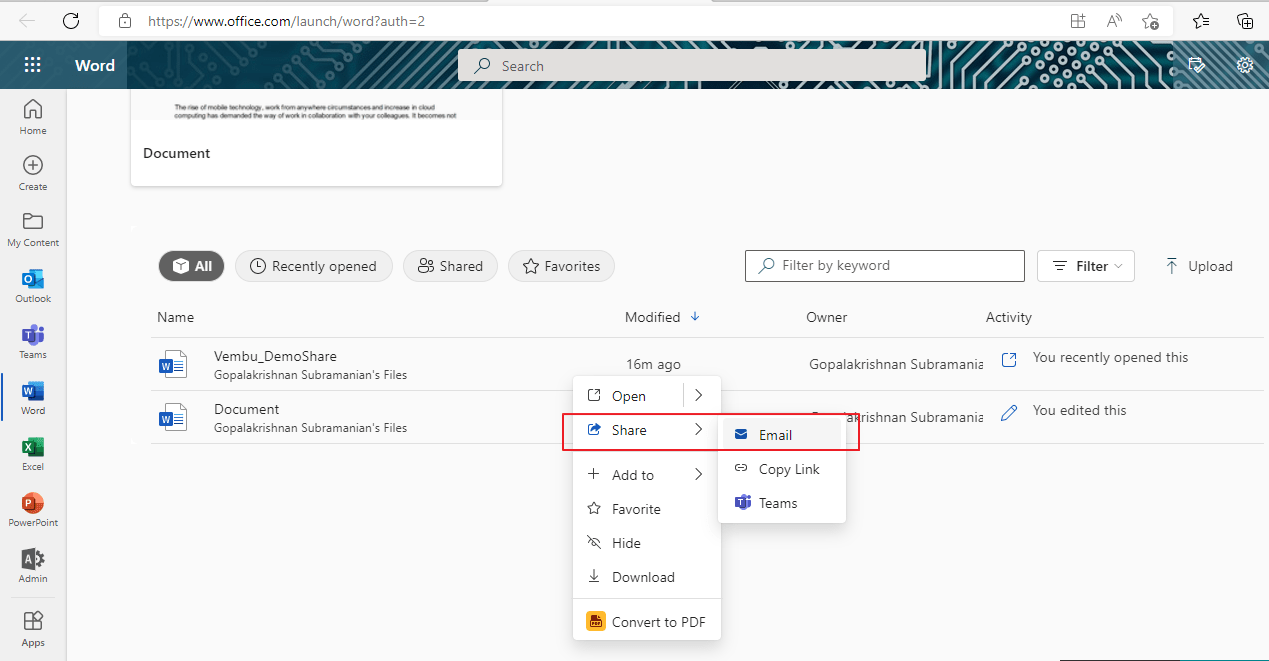The height and width of the screenshot is (661, 1269).
Task: Click the Word file icon for Document row
Action: coord(173,417)
